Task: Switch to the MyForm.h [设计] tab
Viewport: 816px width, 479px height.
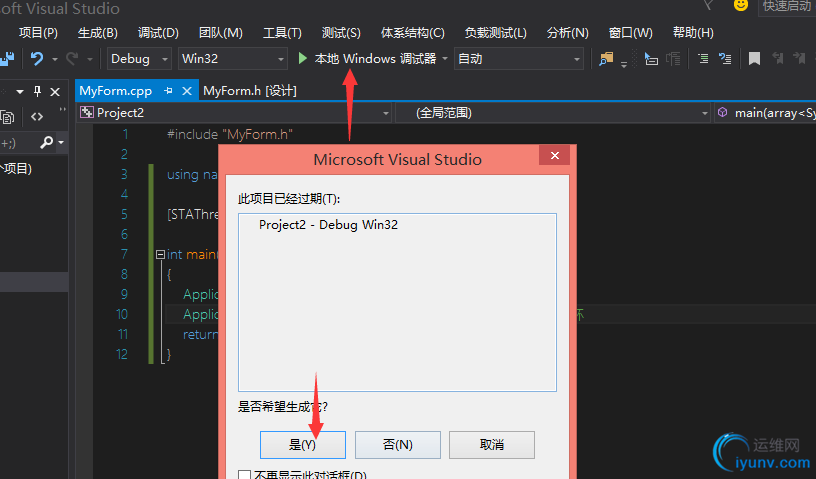Action: click(250, 91)
